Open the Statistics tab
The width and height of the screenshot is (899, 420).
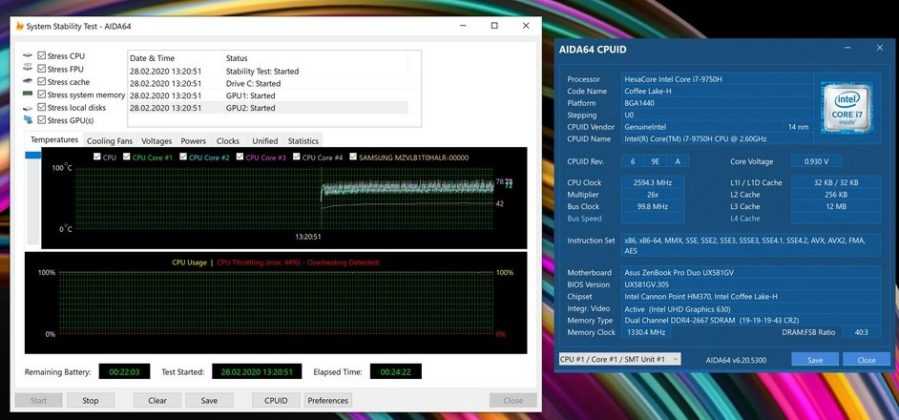coord(303,141)
